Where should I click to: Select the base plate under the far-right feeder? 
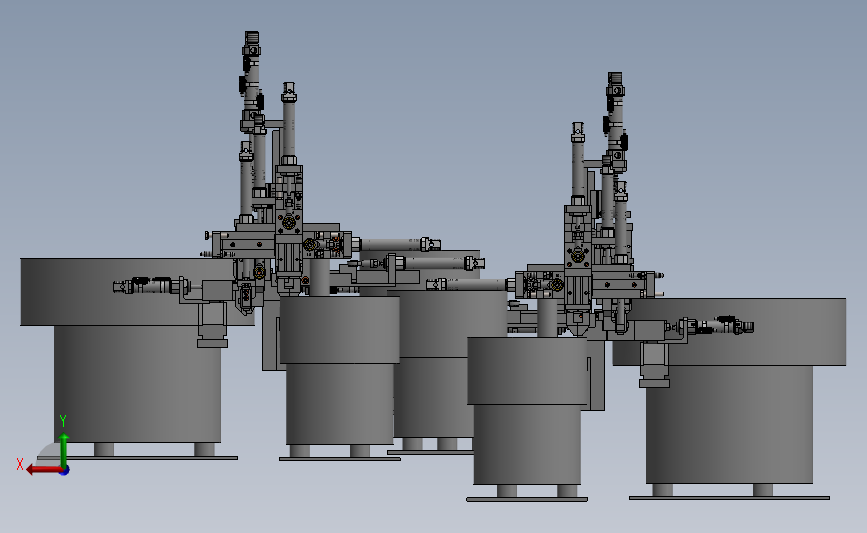729,498
